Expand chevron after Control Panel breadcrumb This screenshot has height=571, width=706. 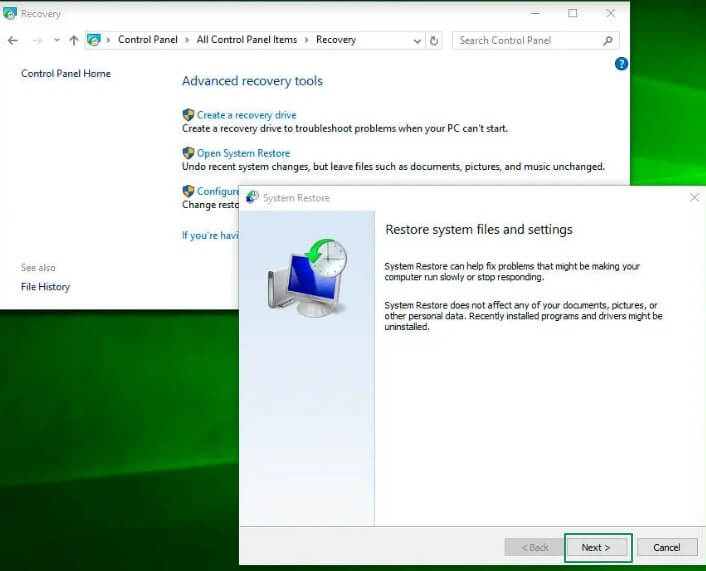[187, 40]
